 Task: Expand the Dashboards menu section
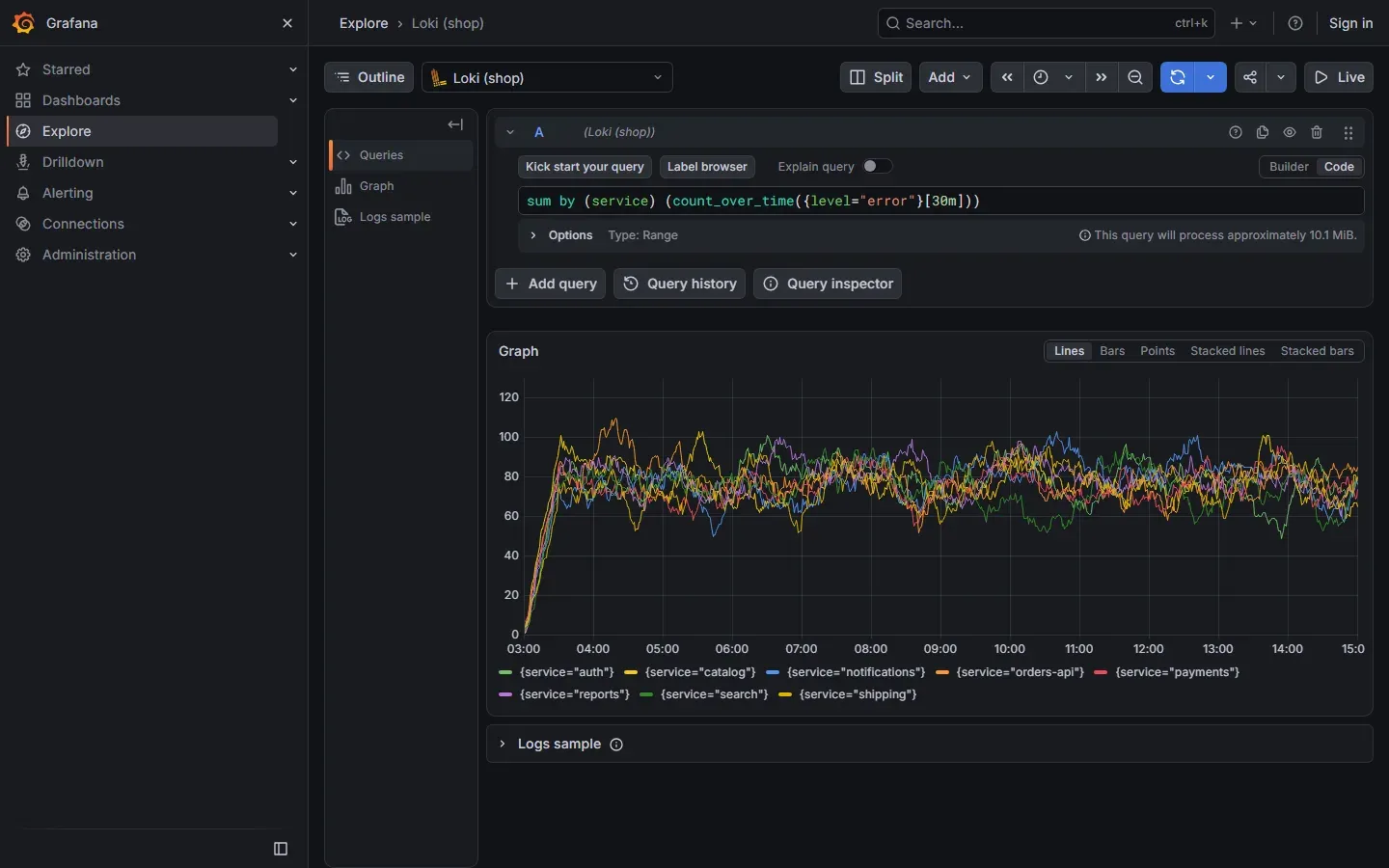tap(293, 100)
